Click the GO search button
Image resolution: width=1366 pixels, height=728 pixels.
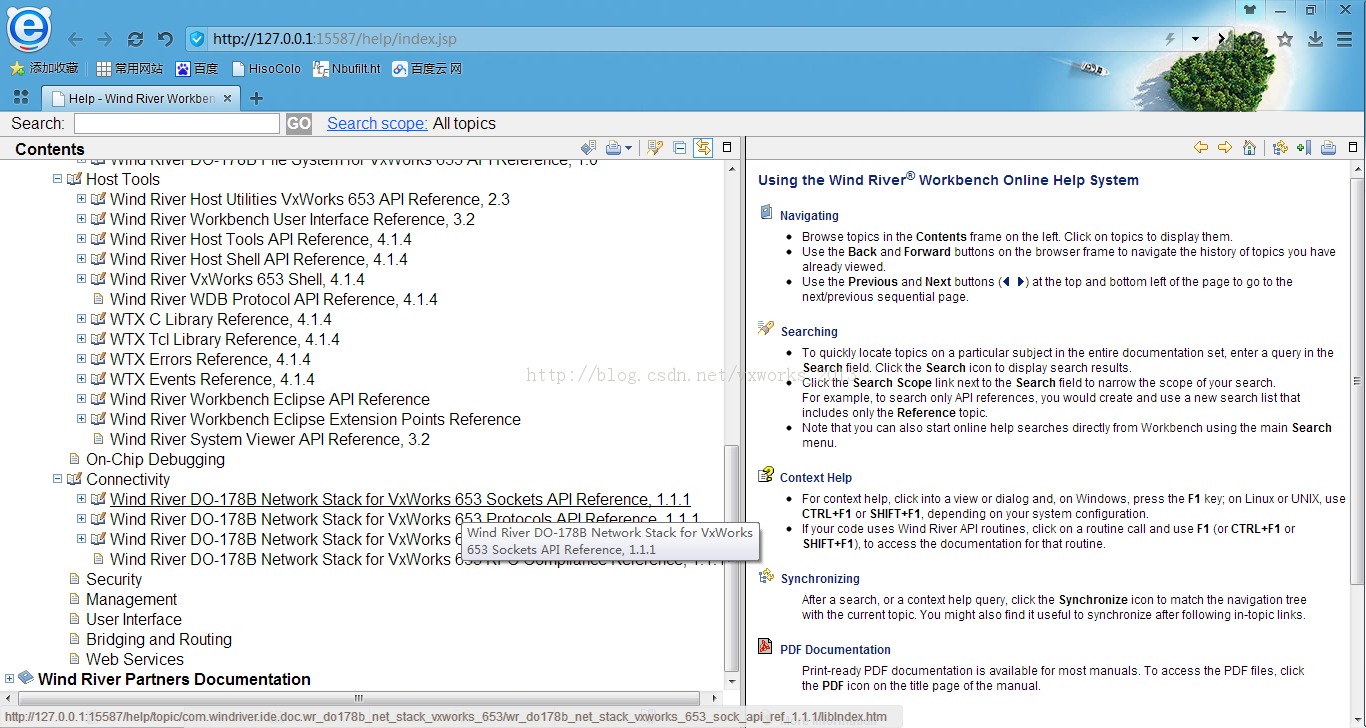pyautogui.click(x=299, y=124)
